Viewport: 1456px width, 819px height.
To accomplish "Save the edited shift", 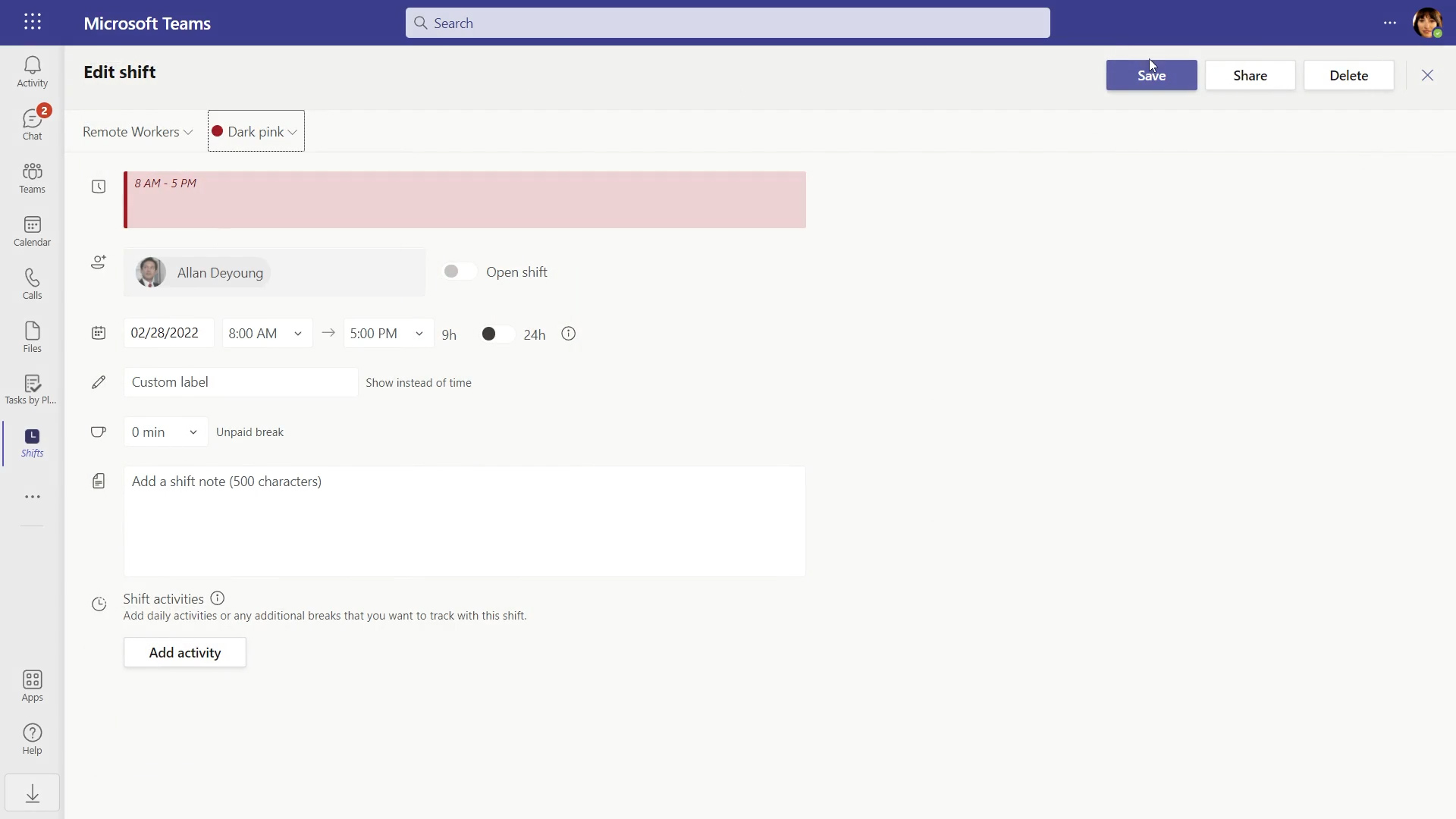I will (1151, 75).
